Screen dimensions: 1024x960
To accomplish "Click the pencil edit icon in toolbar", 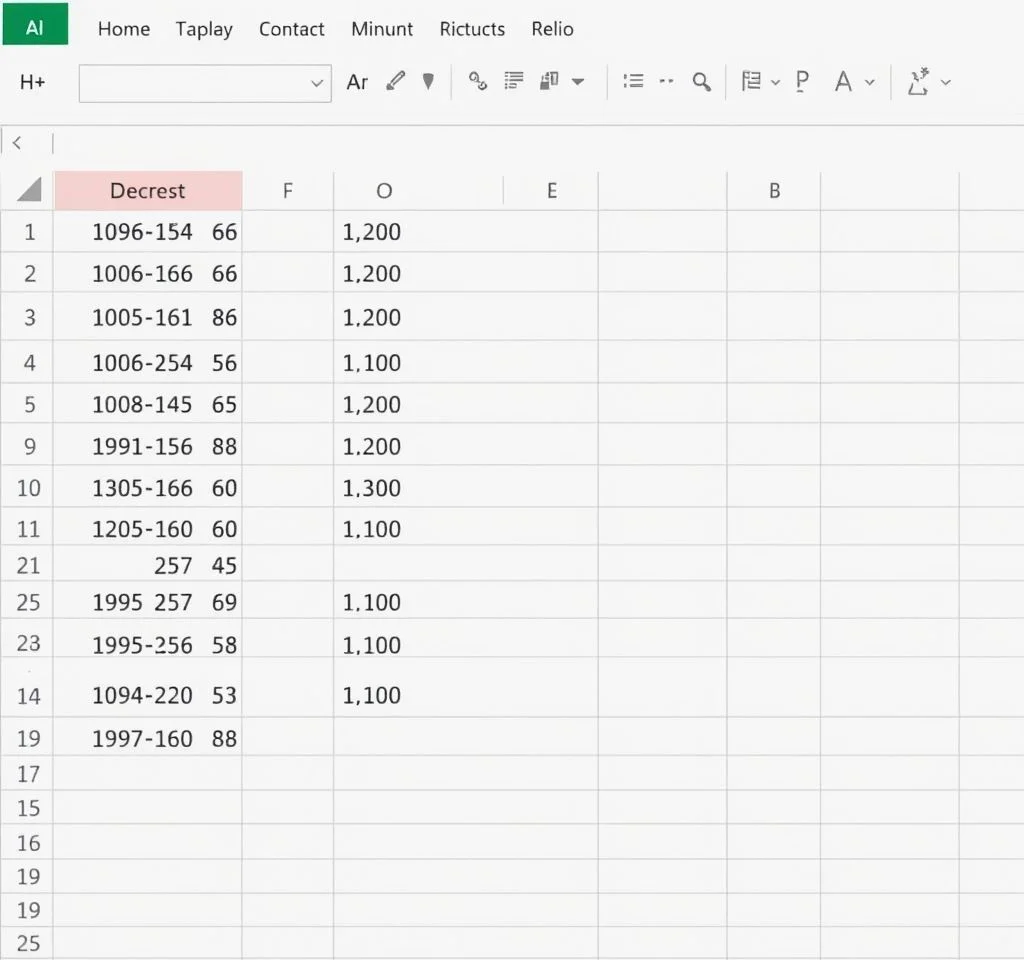I will tap(396, 82).
